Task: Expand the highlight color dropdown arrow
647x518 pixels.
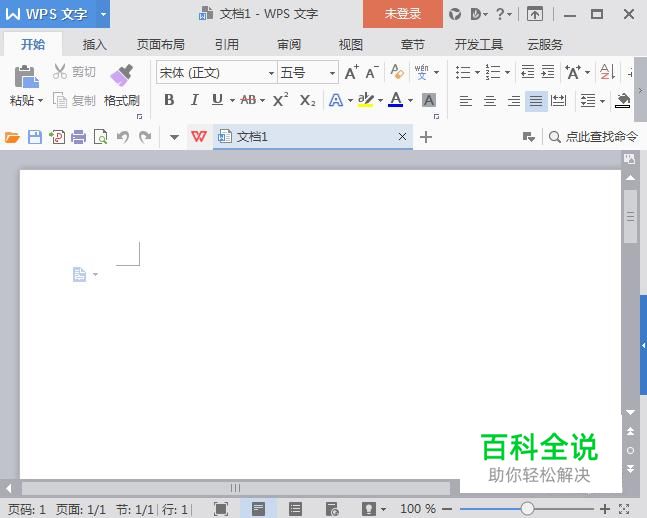Action: (x=380, y=100)
